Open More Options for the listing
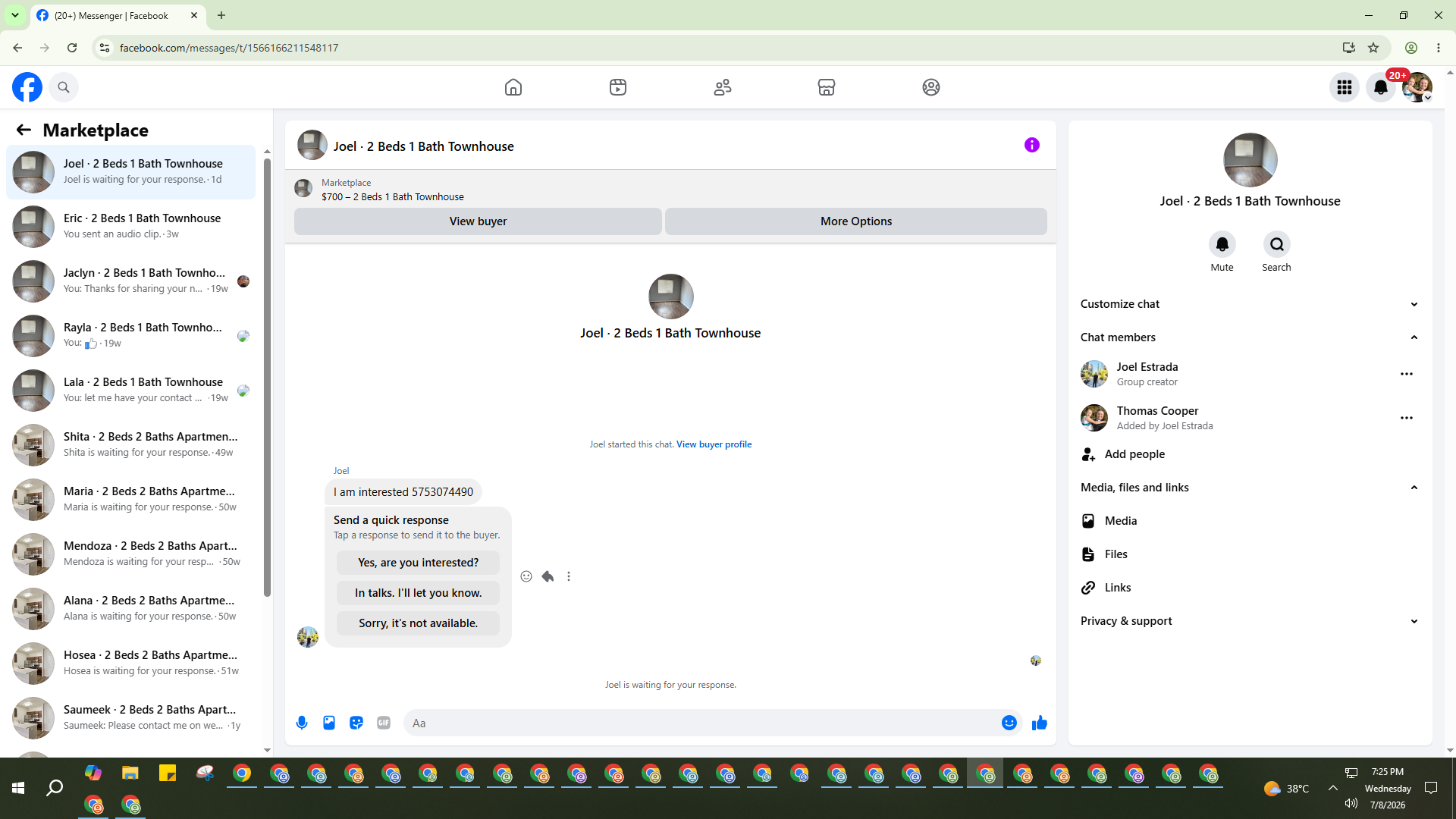 coord(856,221)
